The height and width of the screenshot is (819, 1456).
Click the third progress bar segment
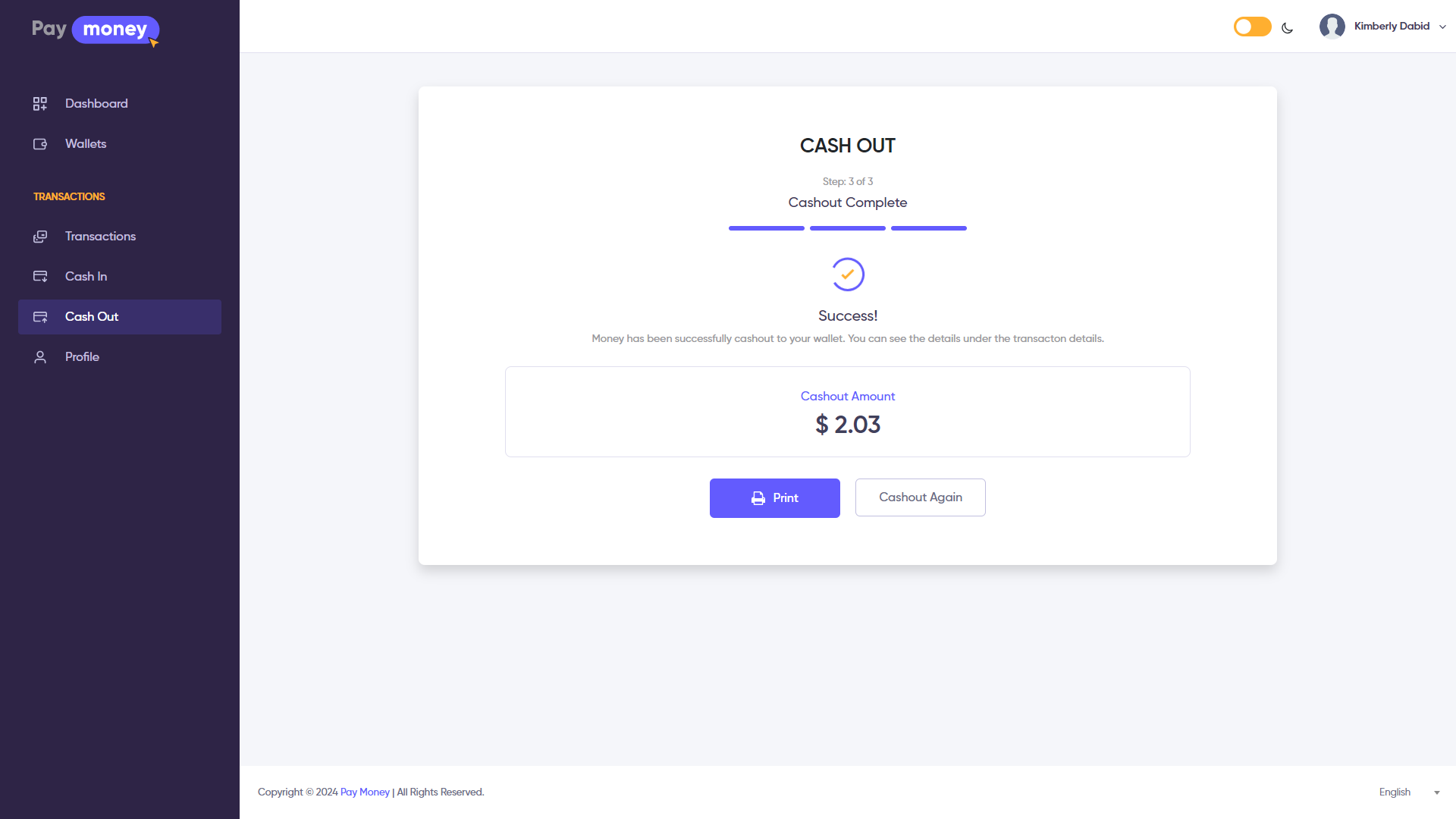point(928,228)
